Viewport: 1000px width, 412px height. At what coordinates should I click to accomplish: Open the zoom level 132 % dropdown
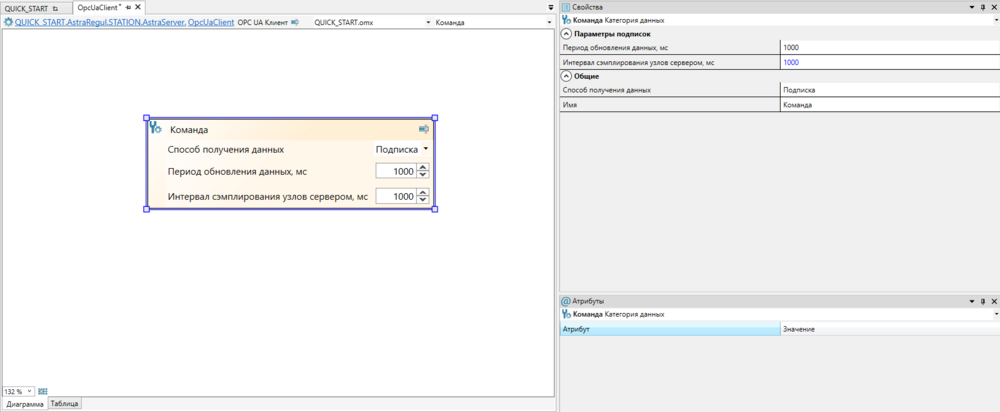pos(30,391)
